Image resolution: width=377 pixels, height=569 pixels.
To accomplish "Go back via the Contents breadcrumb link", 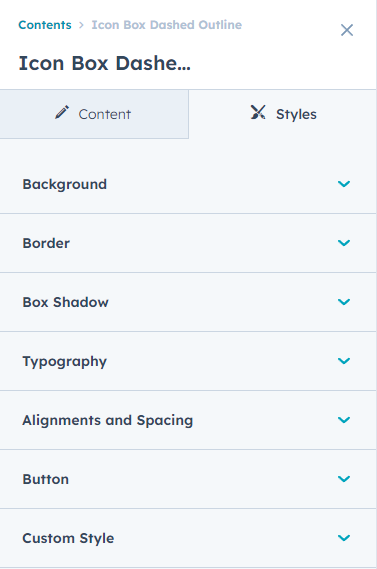I will pos(45,25).
